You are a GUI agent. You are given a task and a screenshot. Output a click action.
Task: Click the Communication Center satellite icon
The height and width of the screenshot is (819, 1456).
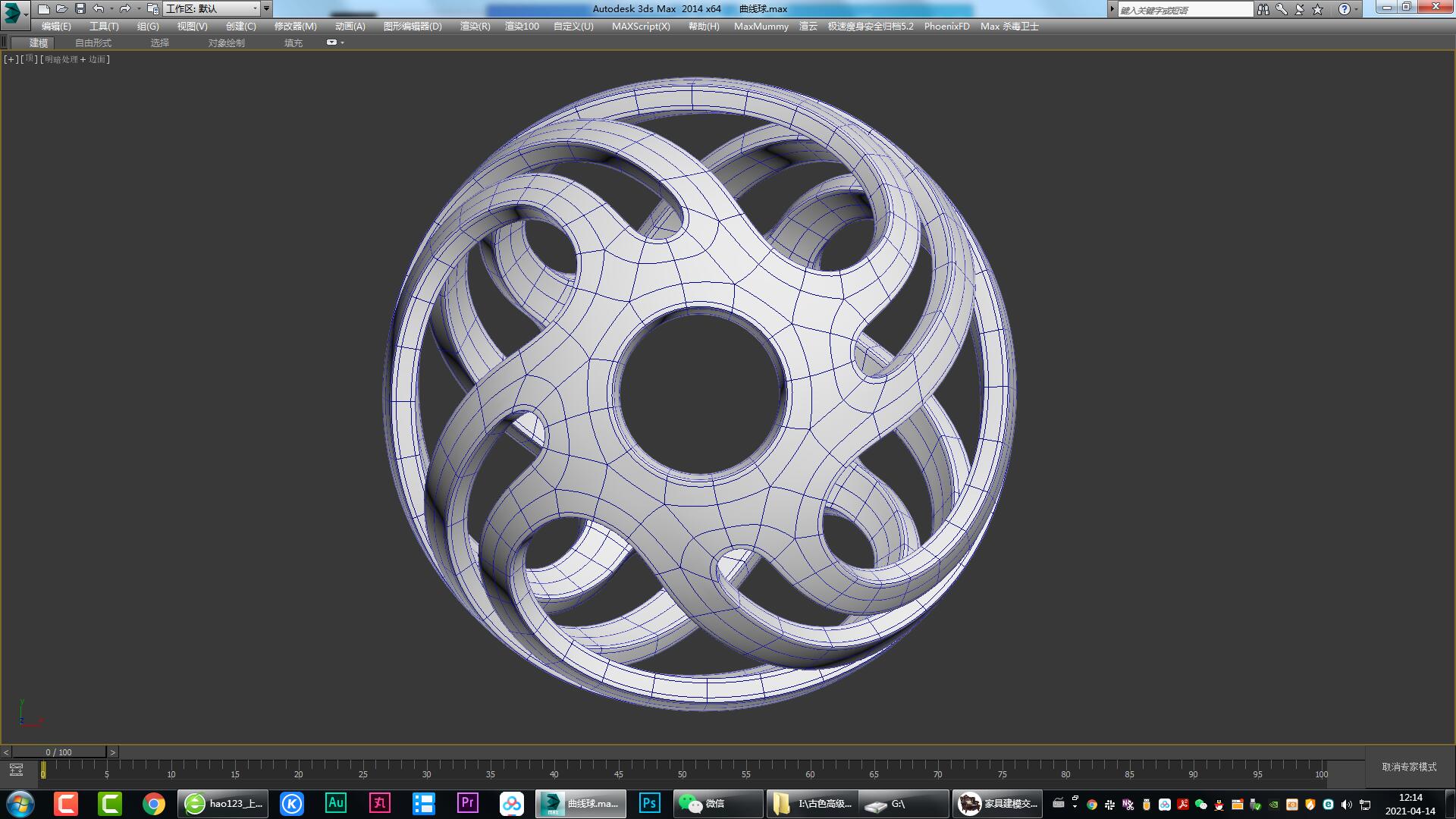[1298, 9]
